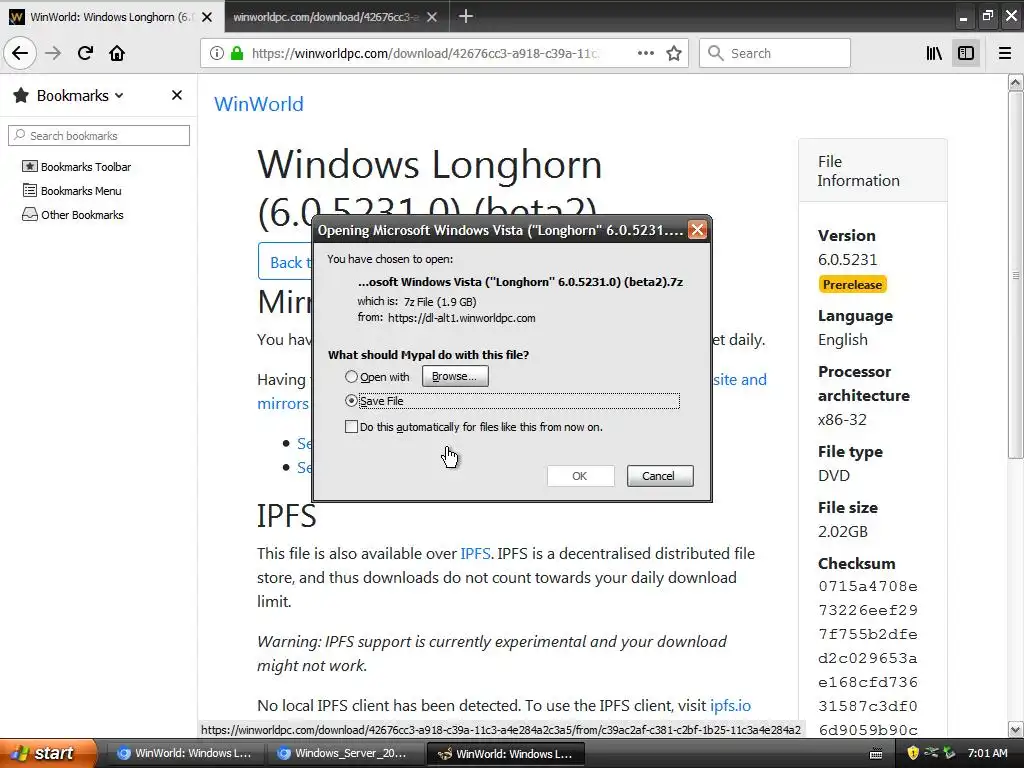Follow the IPFS hyperlink
This screenshot has width=1024, height=768.
coord(475,554)
